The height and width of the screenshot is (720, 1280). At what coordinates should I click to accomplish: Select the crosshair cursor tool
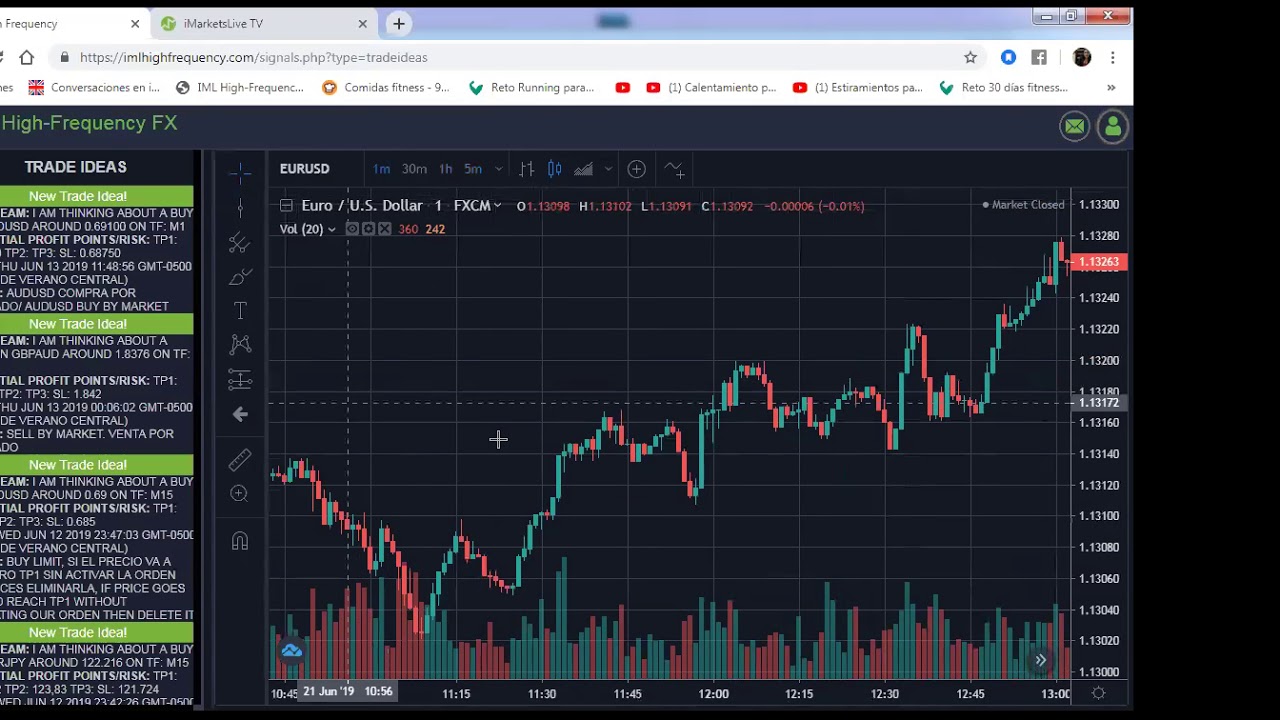click(240, 172)
